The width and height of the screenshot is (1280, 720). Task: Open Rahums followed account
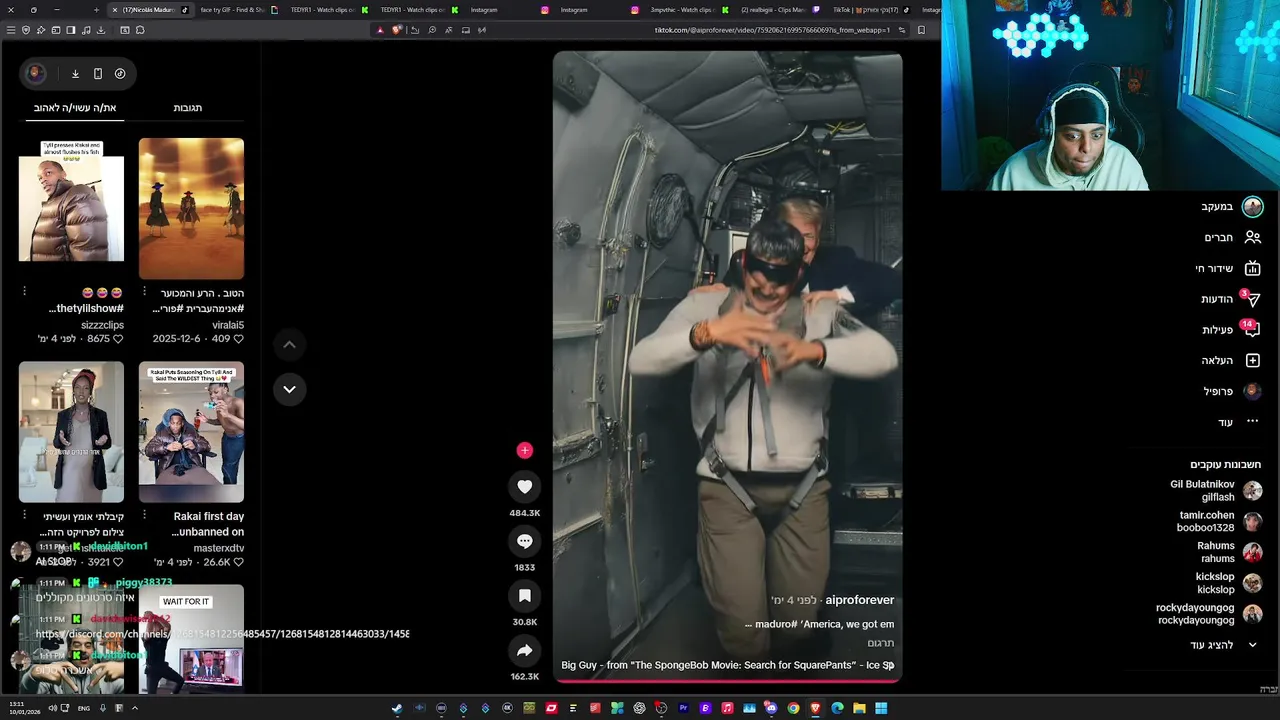(1229, 553)
